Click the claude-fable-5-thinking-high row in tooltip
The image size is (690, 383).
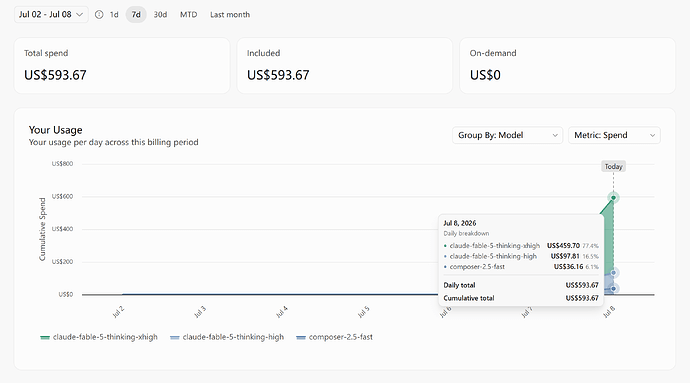coord(521,256)
